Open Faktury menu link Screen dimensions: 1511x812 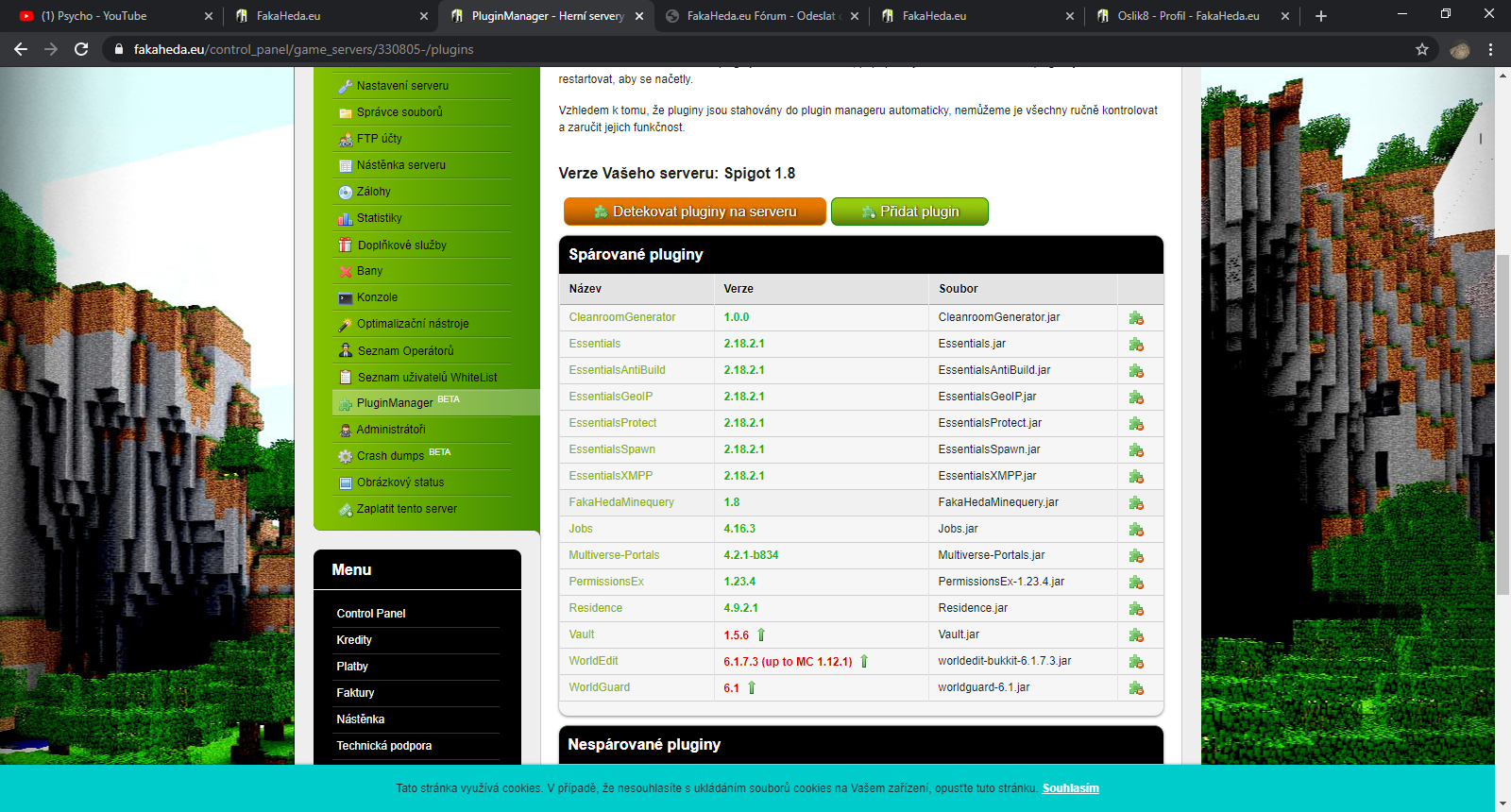[355, 693]
